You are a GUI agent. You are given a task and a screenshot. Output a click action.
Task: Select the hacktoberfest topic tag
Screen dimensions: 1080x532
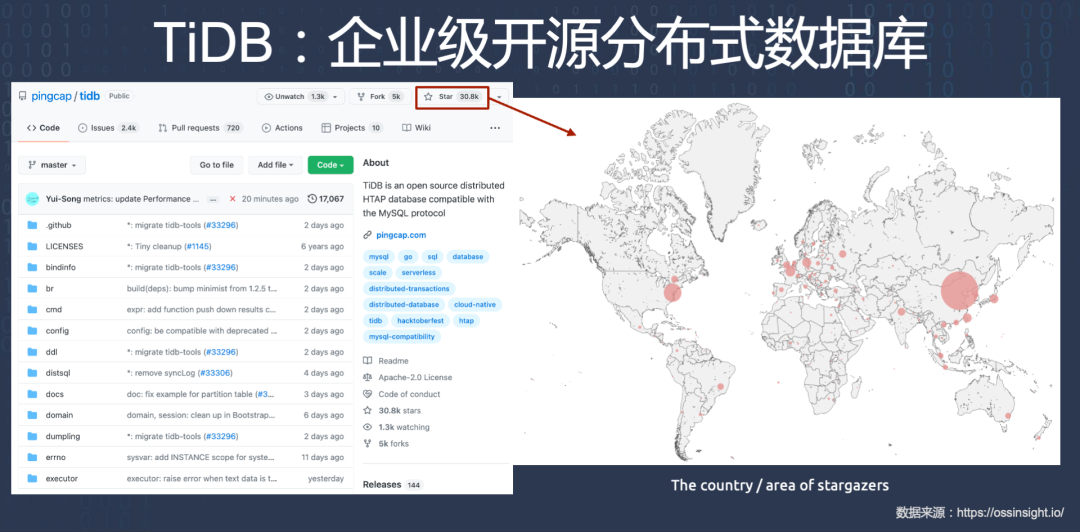(421, 321)
